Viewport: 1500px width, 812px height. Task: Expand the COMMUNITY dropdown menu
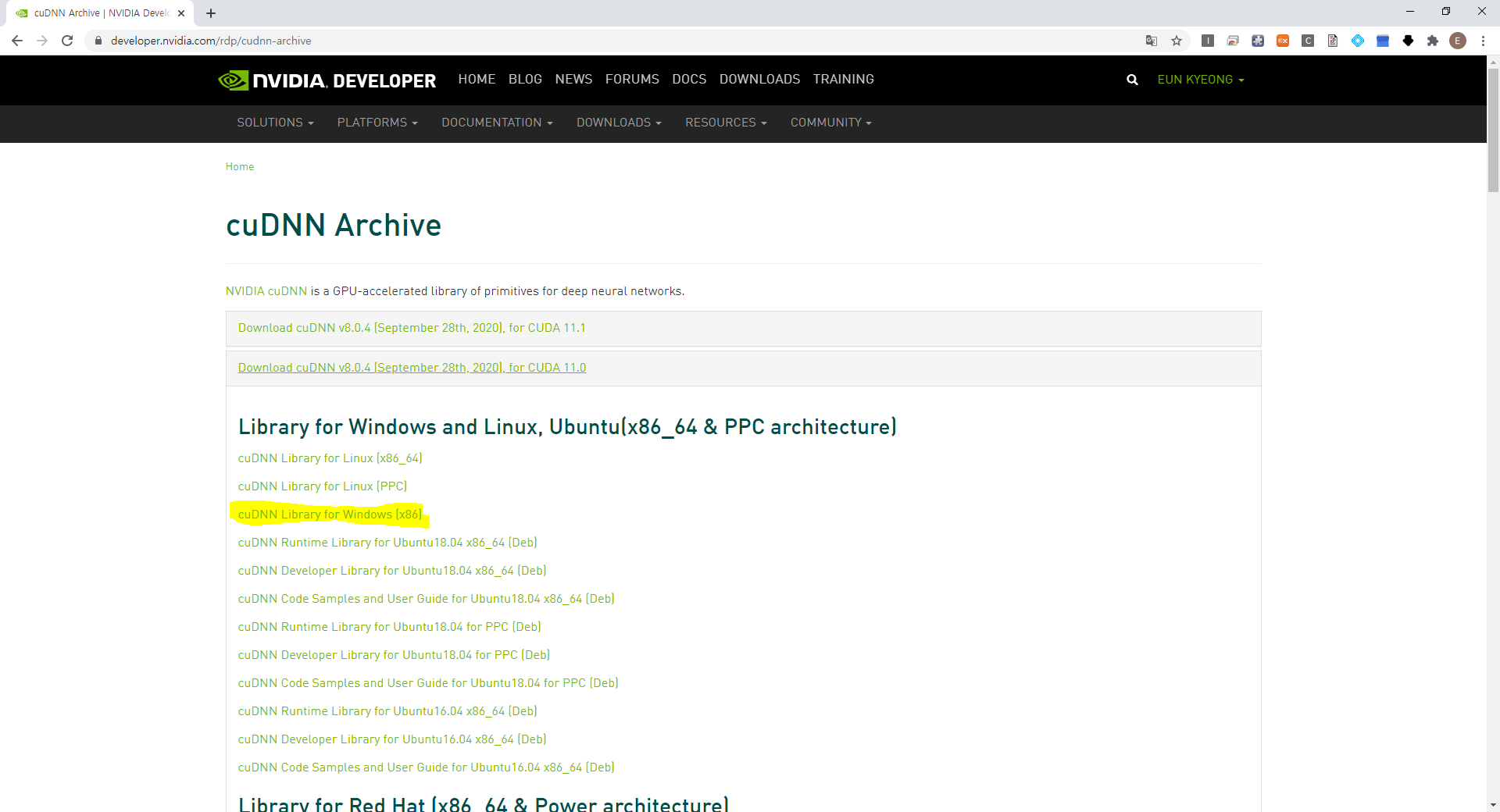pyautogui.click(x=830, y=123)
